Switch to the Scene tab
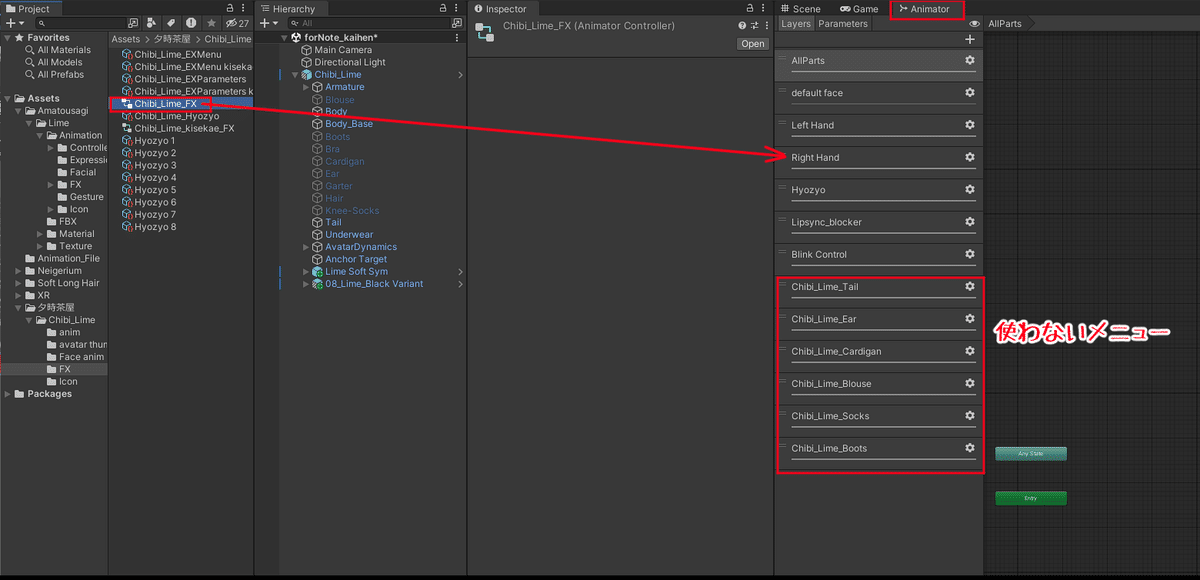This screenshot has height=580, width=1200. point(800,9)
